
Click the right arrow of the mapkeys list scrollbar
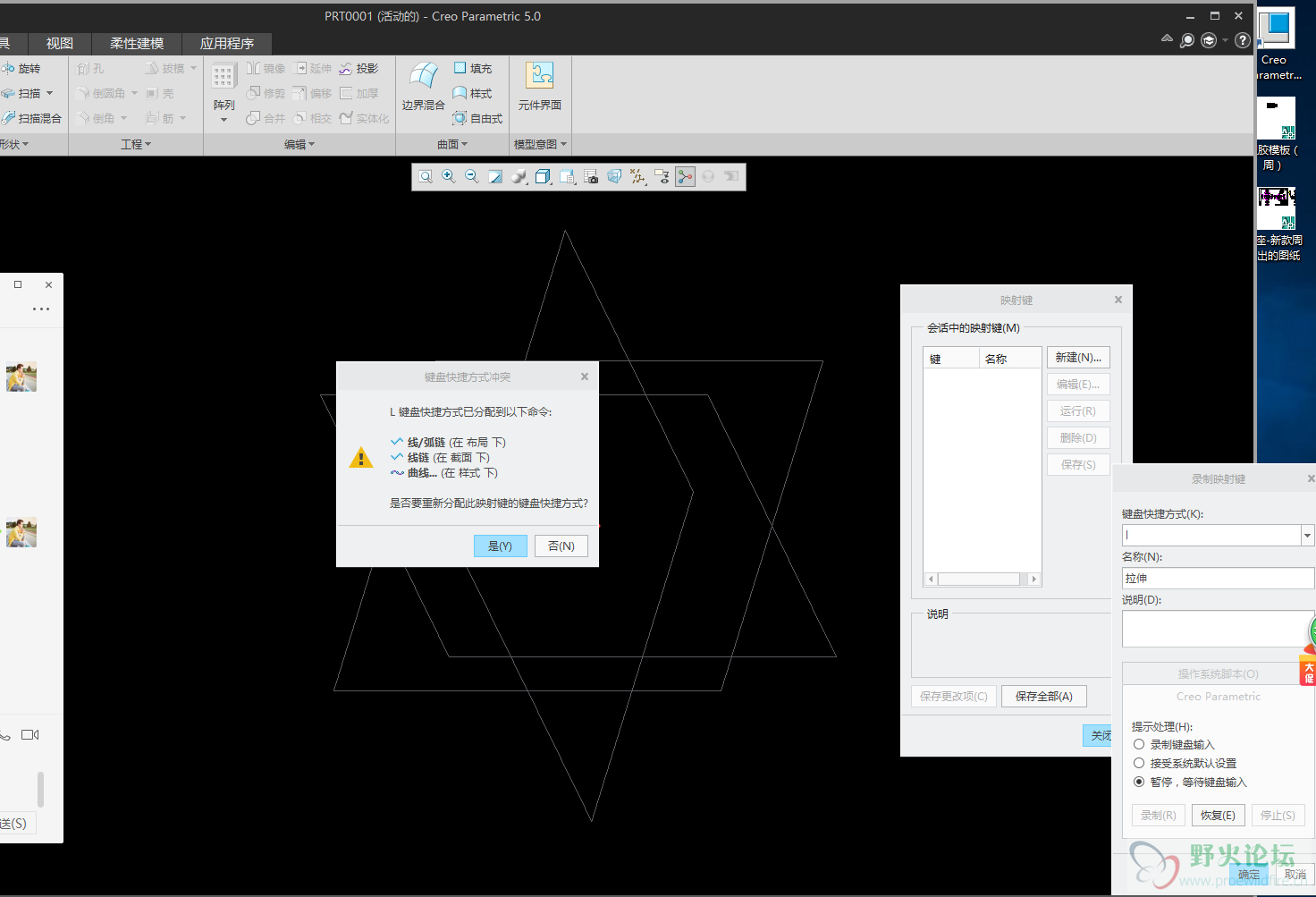[1034, 579]
